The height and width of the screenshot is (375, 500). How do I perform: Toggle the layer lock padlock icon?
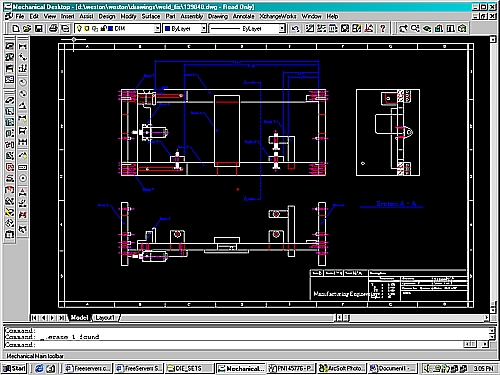(103, 29)
